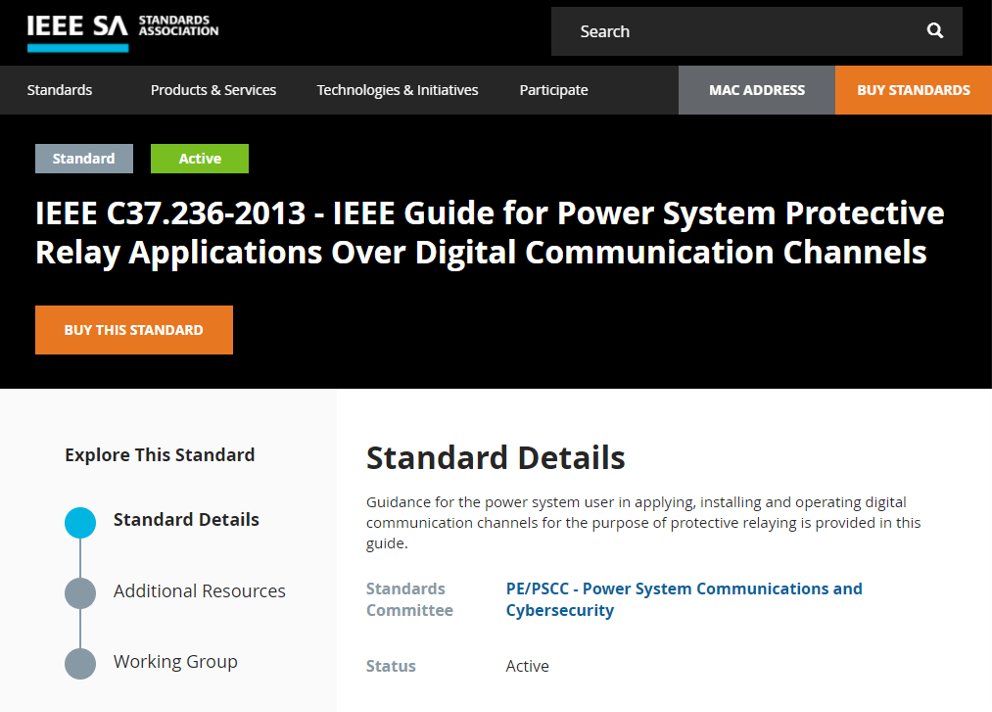This screenshot has width=992, height=712.
Task: Click the Active status value text
Action: pyautogui.click(x=527, y=666)
